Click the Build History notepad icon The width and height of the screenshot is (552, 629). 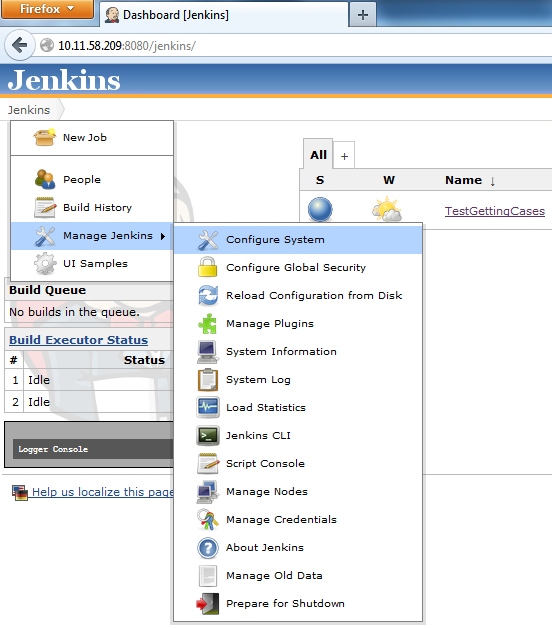point(45,207)
